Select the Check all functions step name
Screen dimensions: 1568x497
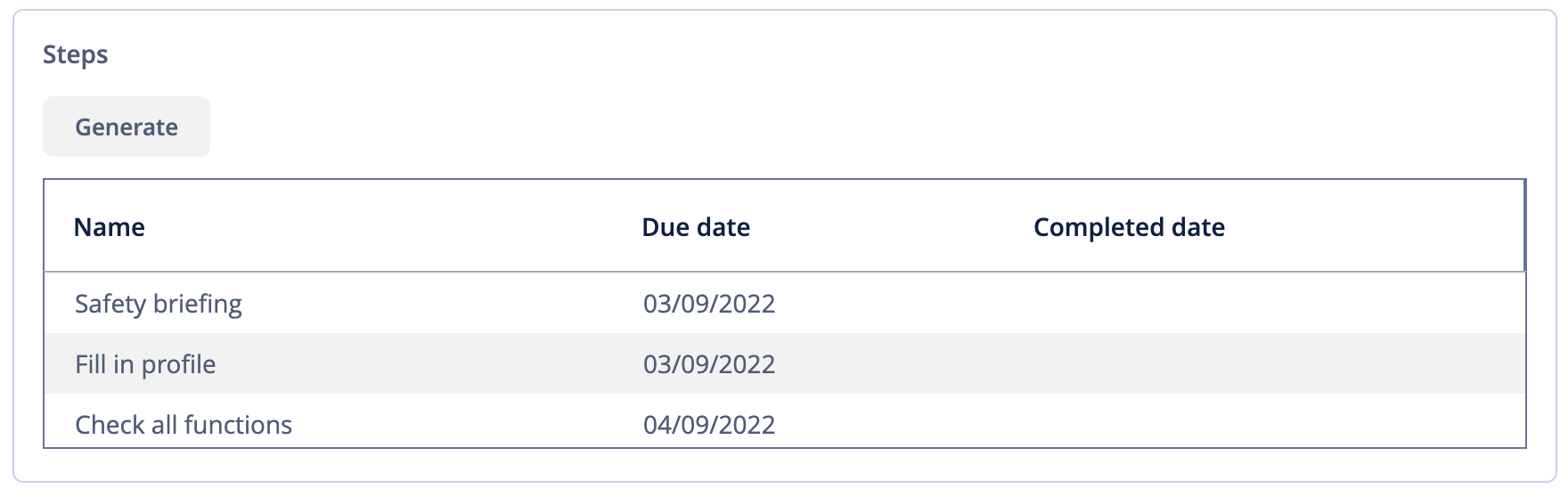(184, 425)
